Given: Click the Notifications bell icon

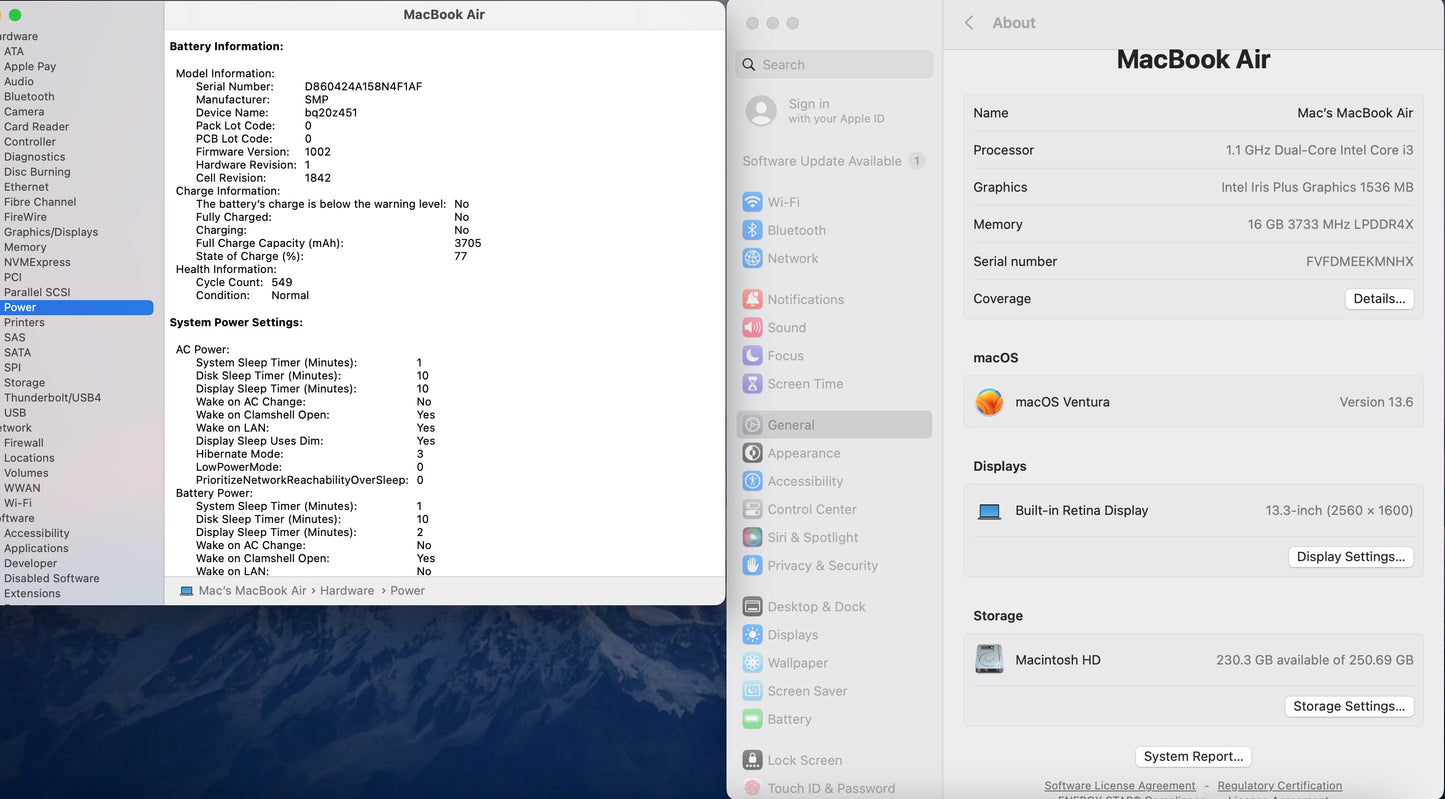Looking at the screenshot, I should pyautogui.click(x=752, y=299).
